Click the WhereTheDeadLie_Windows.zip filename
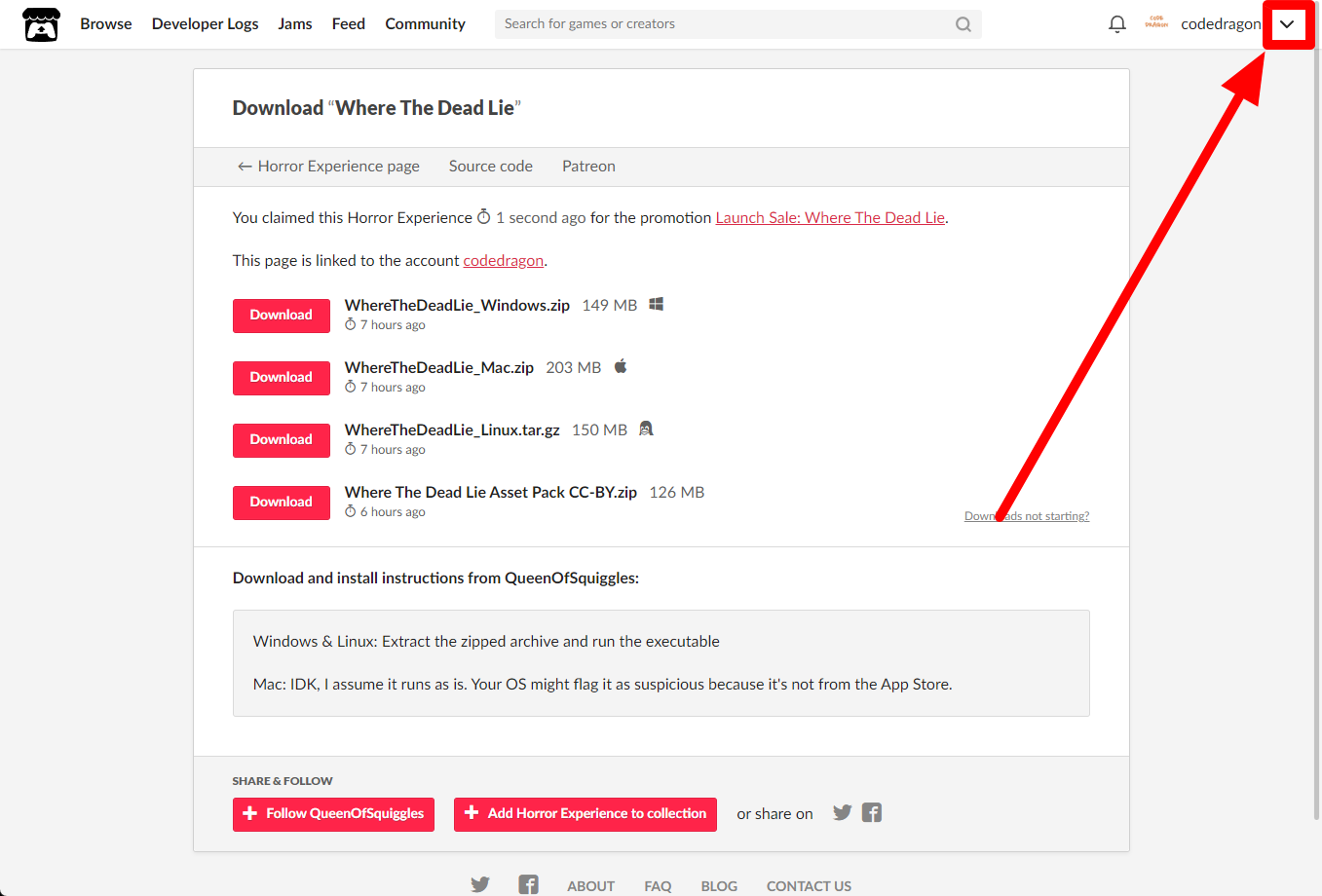This screenshot has height=896, width=1322. pos(457,305)
